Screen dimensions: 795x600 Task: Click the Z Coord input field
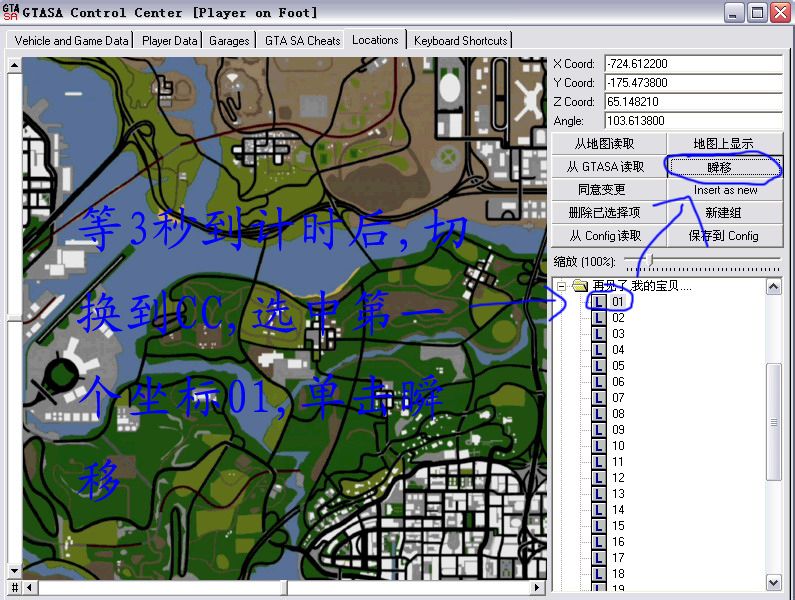694,102
